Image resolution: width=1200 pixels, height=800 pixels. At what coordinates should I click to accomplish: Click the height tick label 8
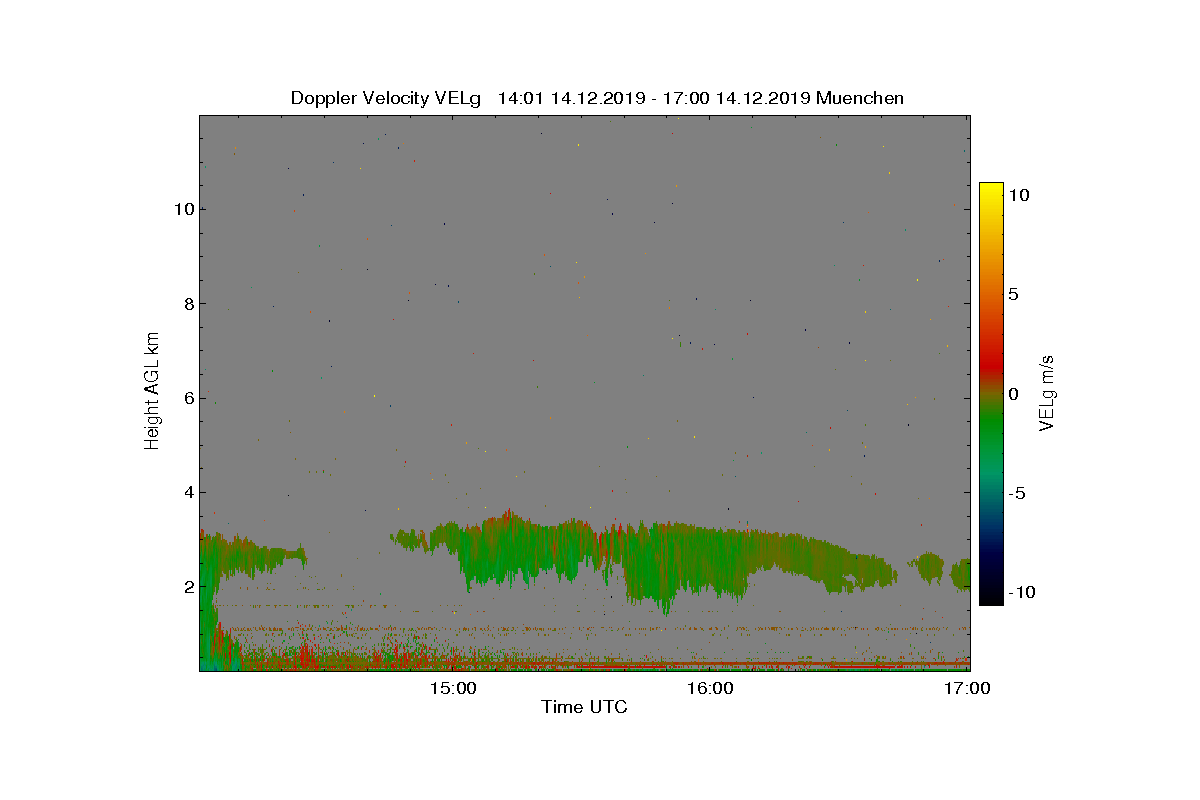point(187,303)
